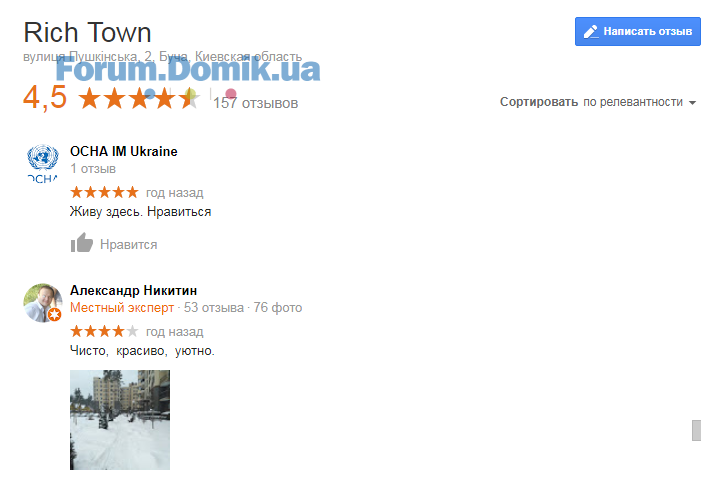
Task: Click the four-star rating in Никитин's review
Action: coord(104,331)
